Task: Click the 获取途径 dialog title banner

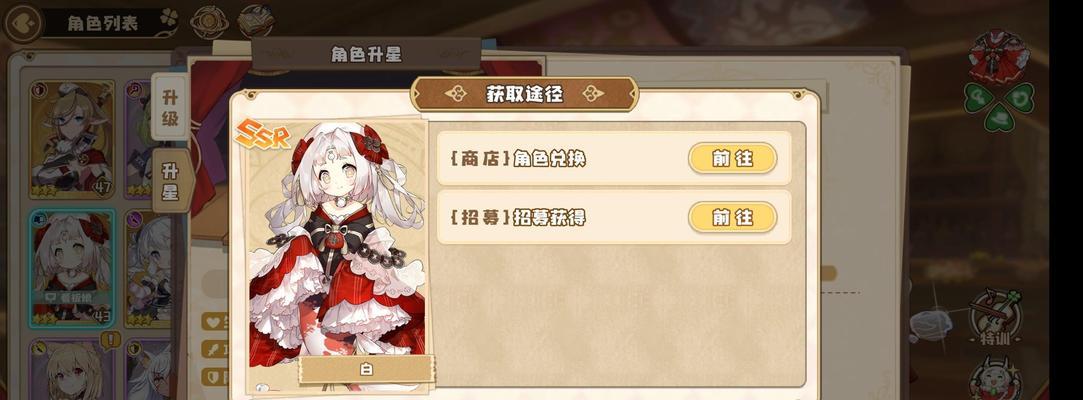Action: (x=524, y=94)
